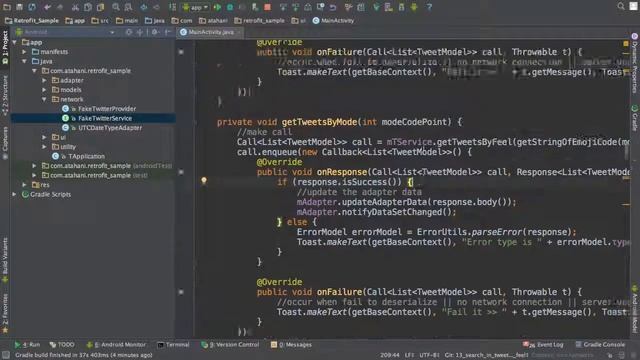Image resolution: width=640 pixels, height=360 pixels.
Task: Collapse the java folder node
Action: [x=24, y=61]
